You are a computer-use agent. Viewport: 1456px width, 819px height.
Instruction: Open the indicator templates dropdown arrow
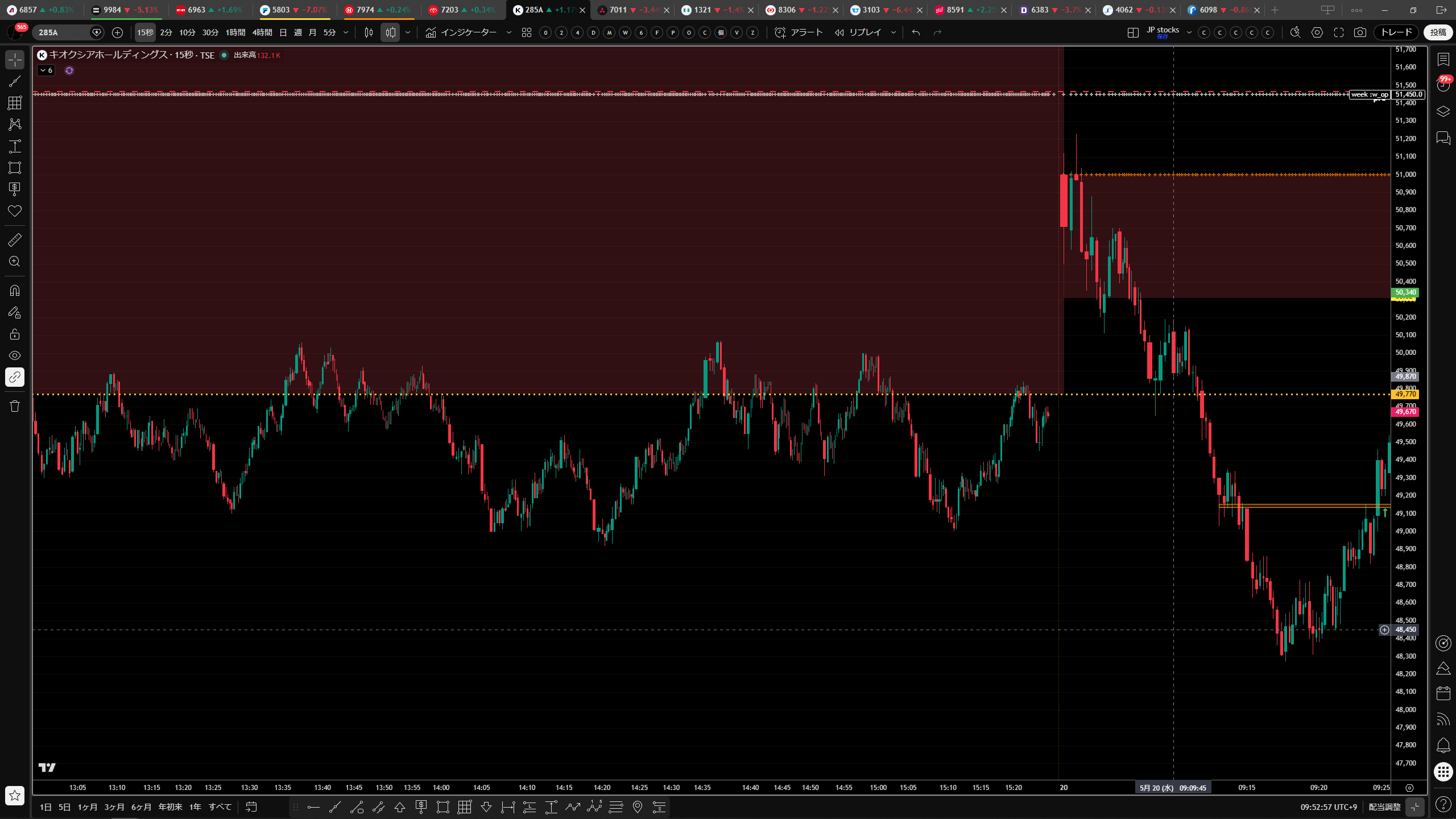(509, 32)
